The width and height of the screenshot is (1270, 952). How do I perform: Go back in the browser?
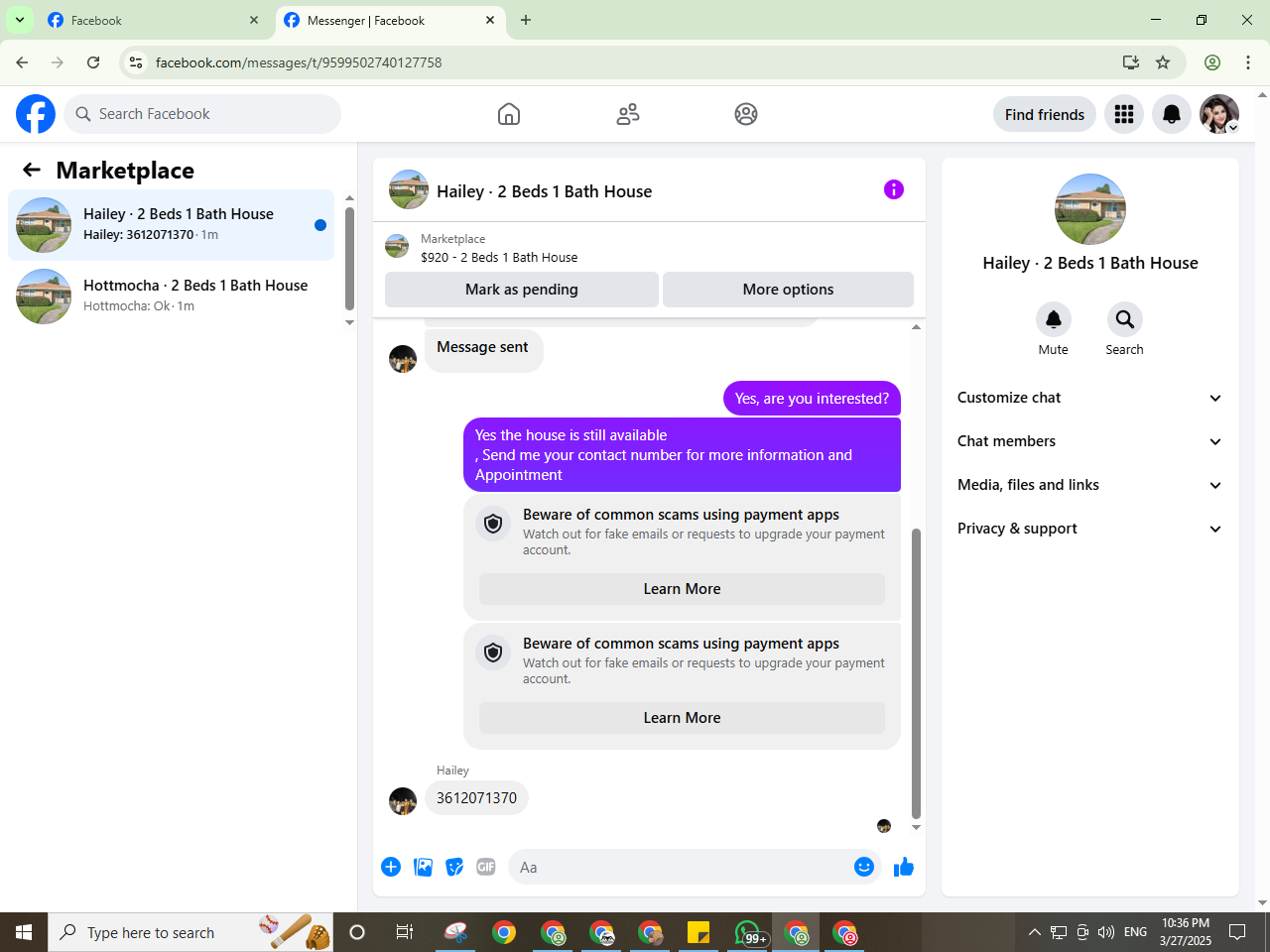click(x=22, y=62)
